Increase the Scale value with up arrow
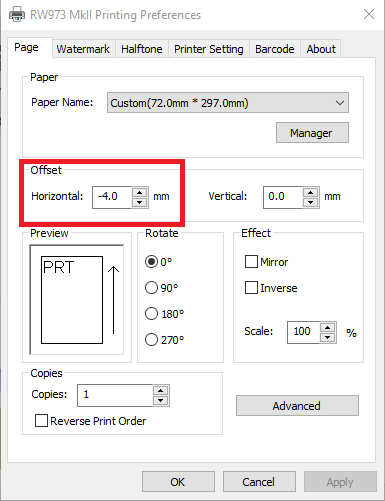This screenshot has height=501, width=385. 328,327
